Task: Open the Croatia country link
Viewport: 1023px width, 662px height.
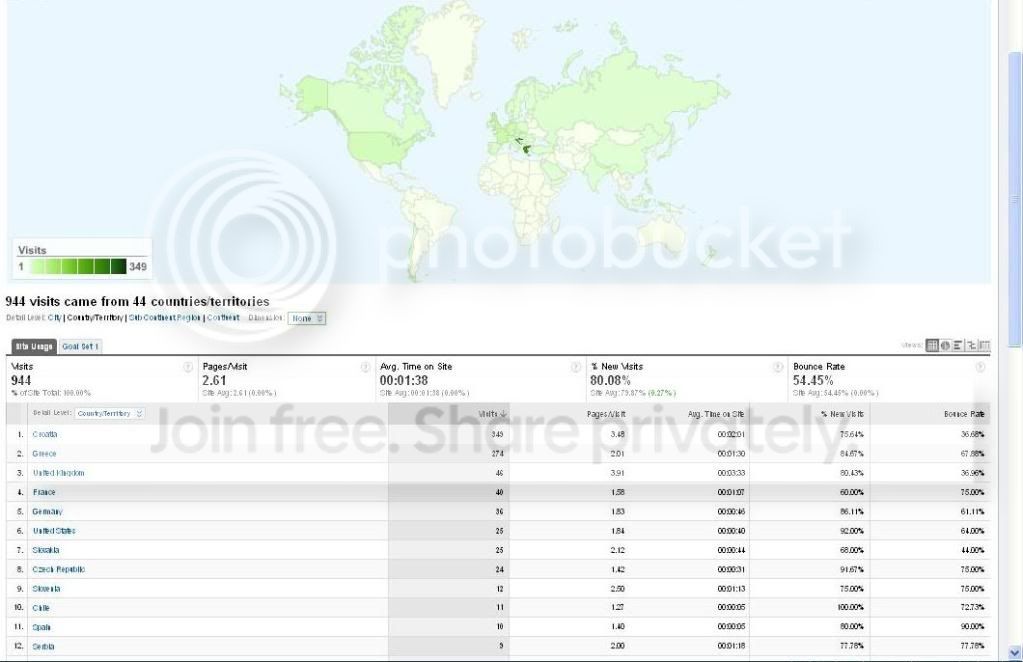Action: point(45,434)
